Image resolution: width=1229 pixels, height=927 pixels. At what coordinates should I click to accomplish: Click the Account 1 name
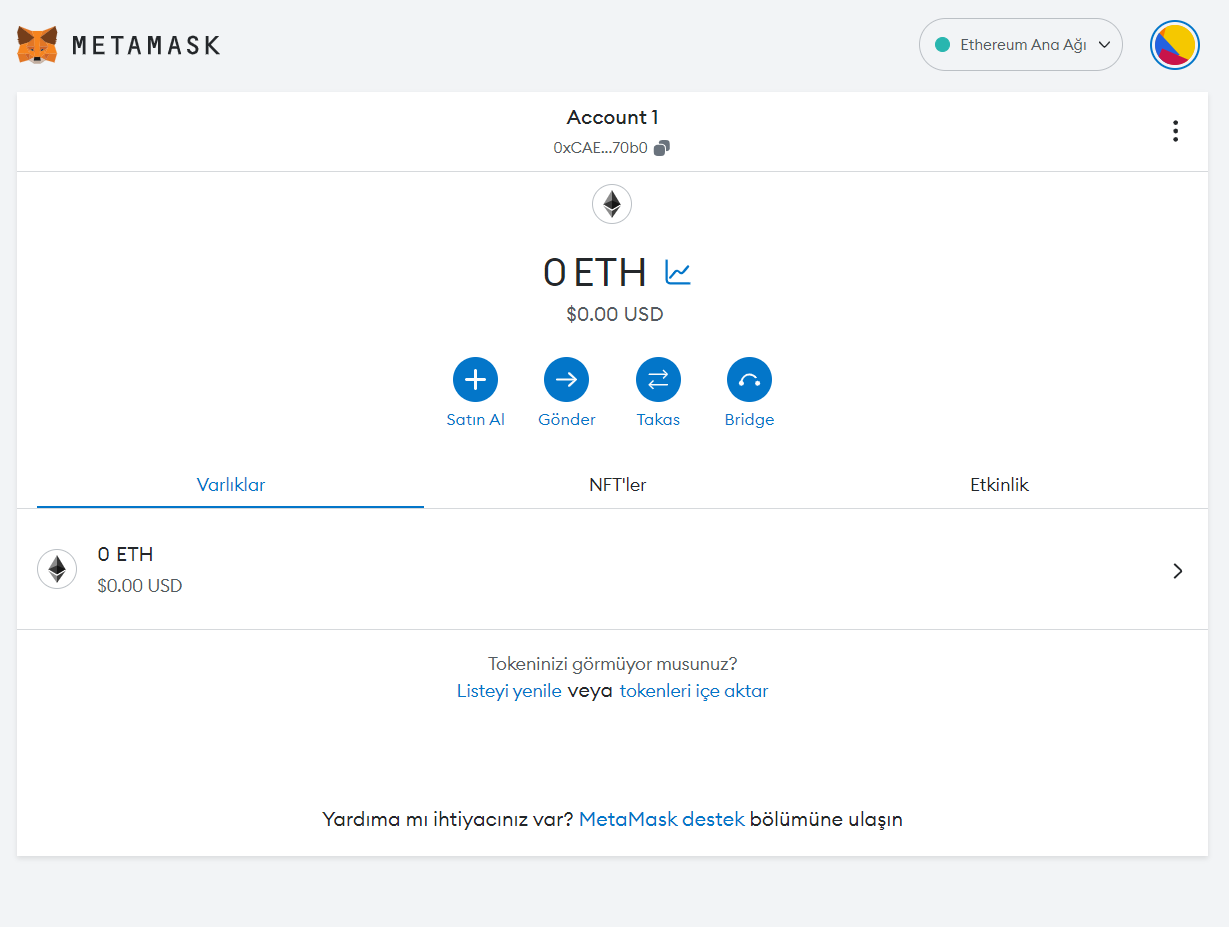pyautogui.click(x=611, y=117)
